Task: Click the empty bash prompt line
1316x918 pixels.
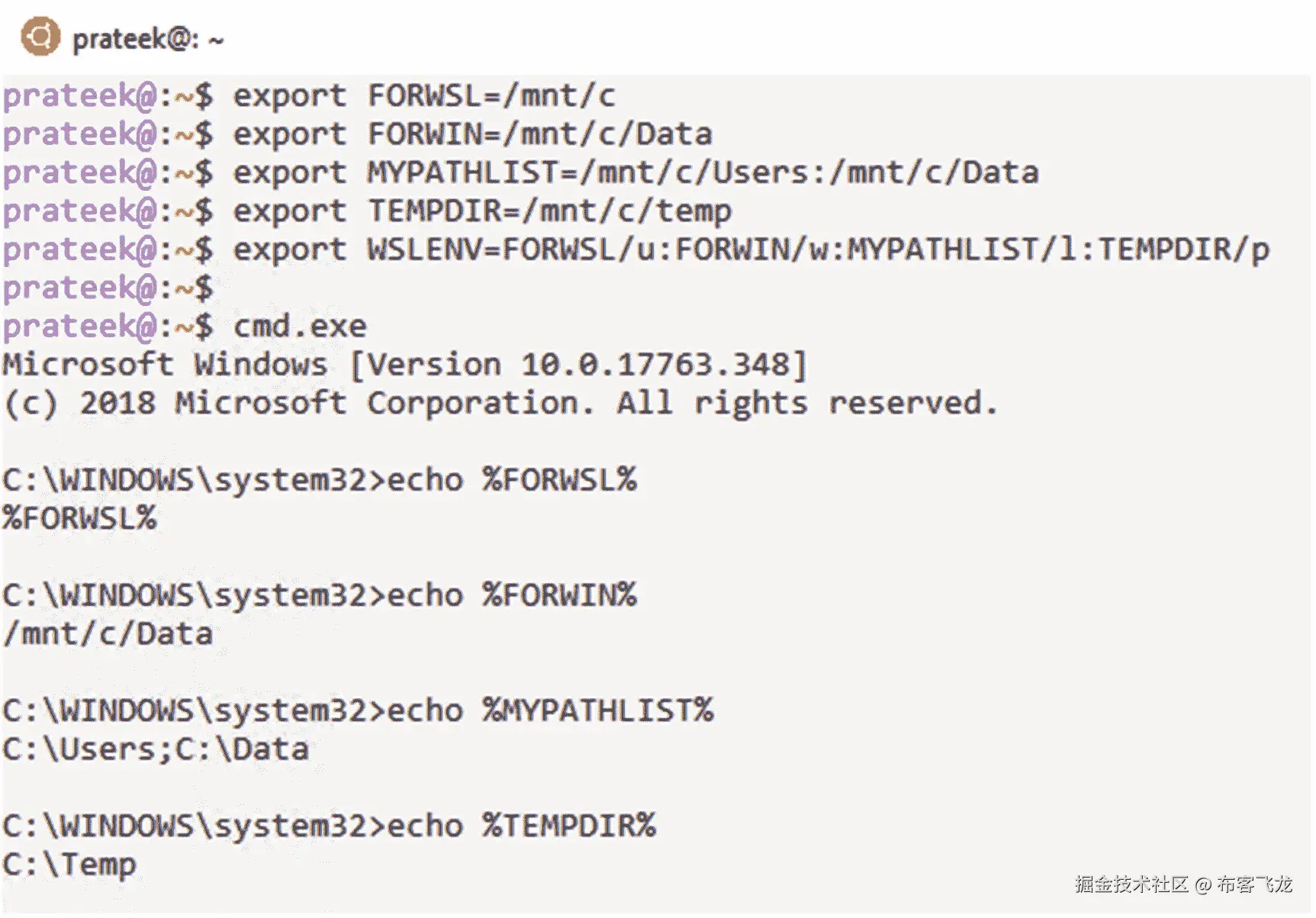Action: [108, 288]
